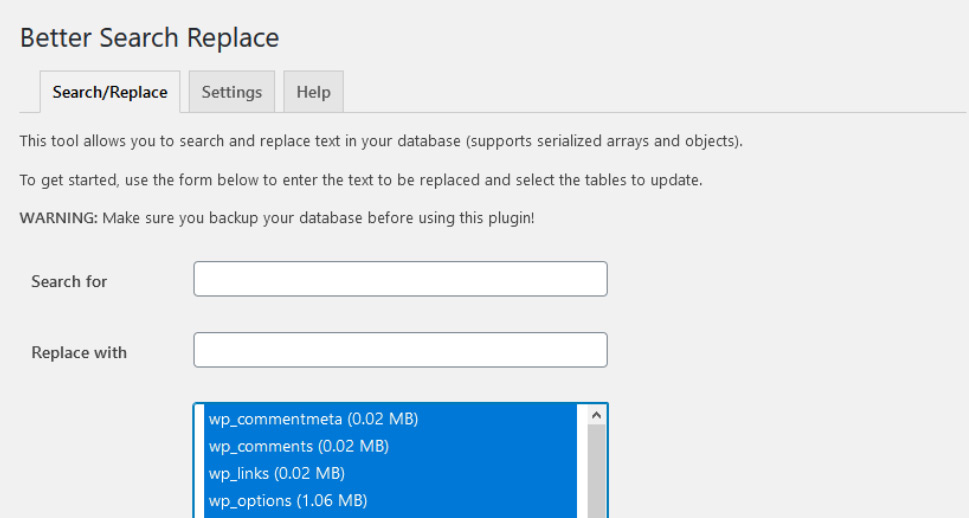Click the "Search for" field label
The height and width of the screenshot is (518, 969).
pos(69,282)
